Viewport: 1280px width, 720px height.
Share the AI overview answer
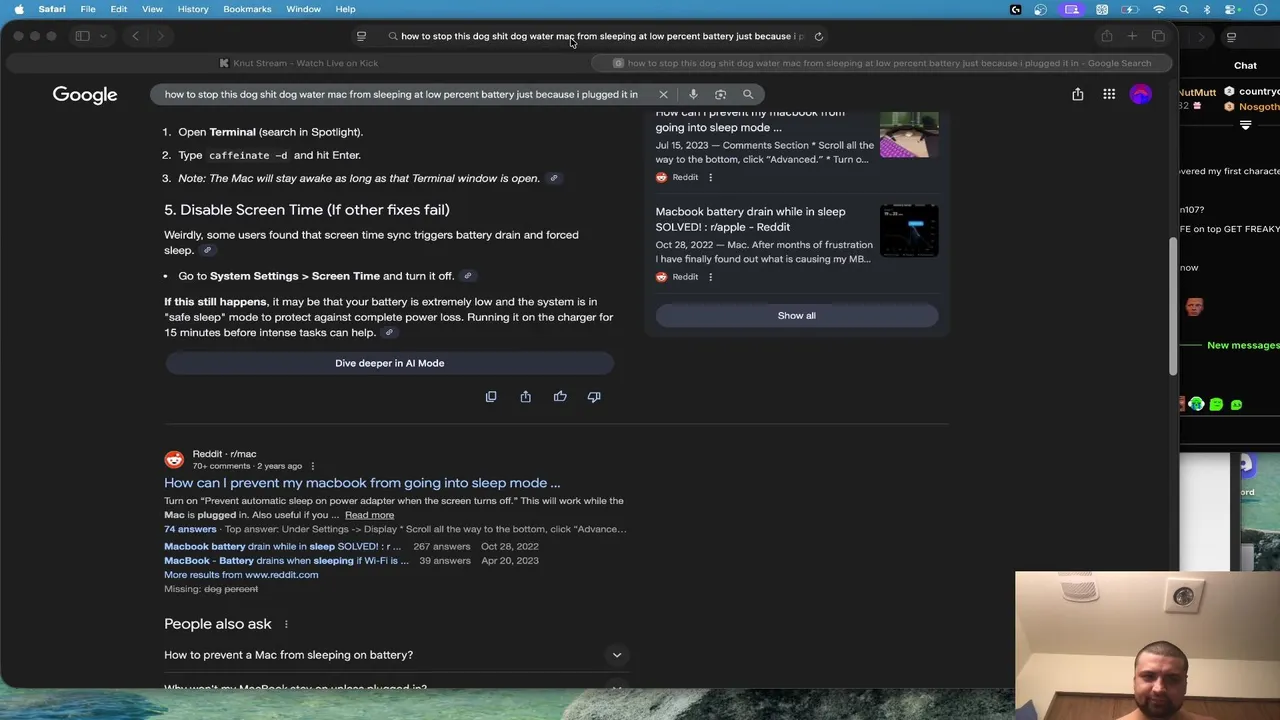tap(525, 397)
